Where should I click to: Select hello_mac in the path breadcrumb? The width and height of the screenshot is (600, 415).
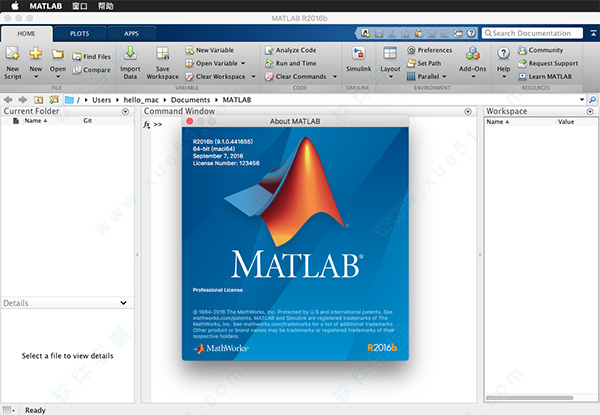(x=141, y=100)
